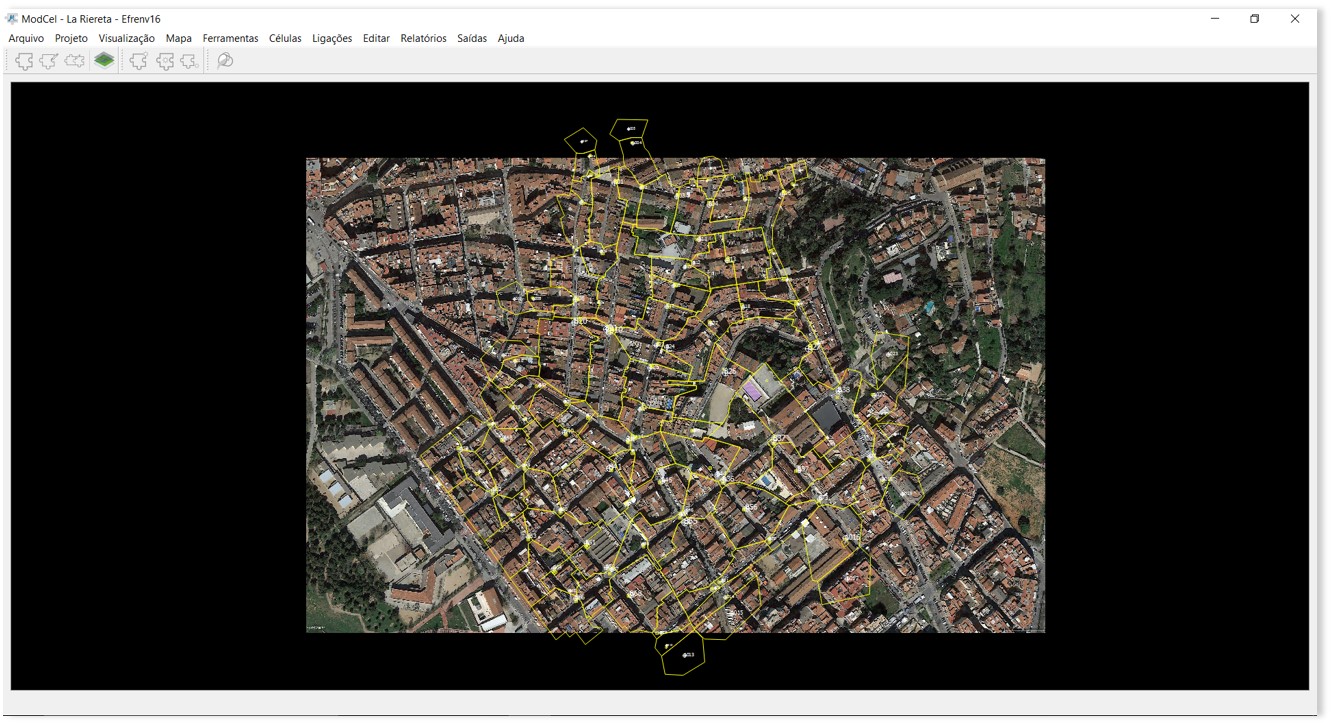Open the Saídas menu
Image resolution: width=1332 pixels, height=725 pixels.
point(472,38)
